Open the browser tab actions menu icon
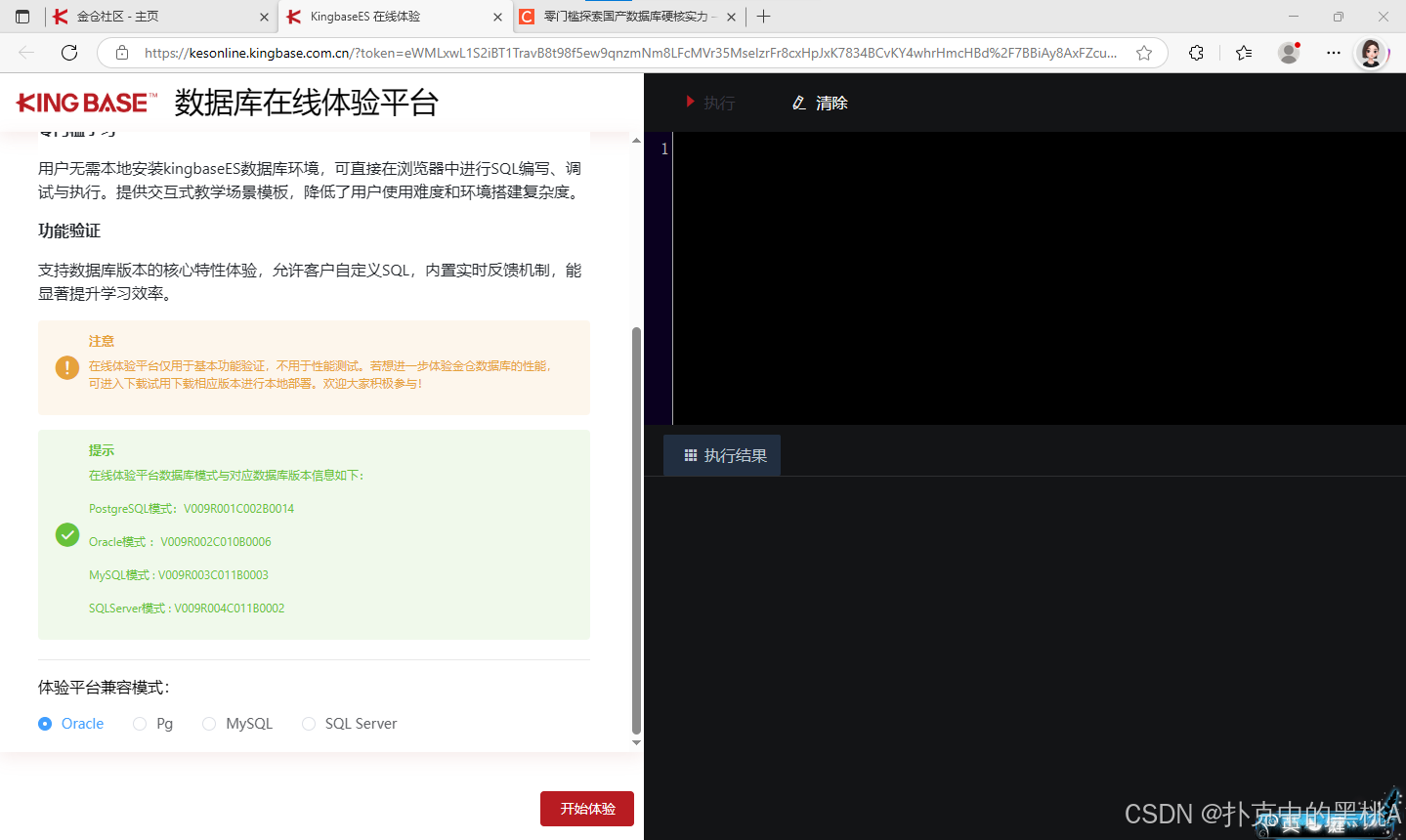Viewport: 1406px width, 840px height. click(x=22, y=17)
